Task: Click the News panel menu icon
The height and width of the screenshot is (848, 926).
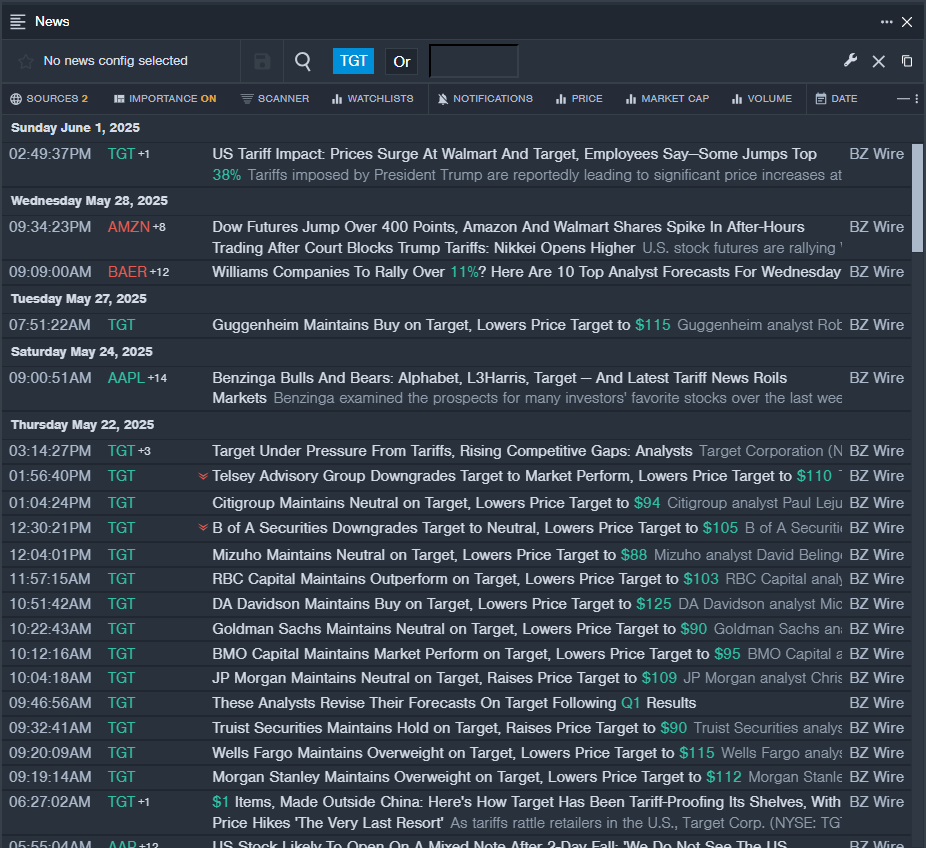Action: tap(18, 22)
